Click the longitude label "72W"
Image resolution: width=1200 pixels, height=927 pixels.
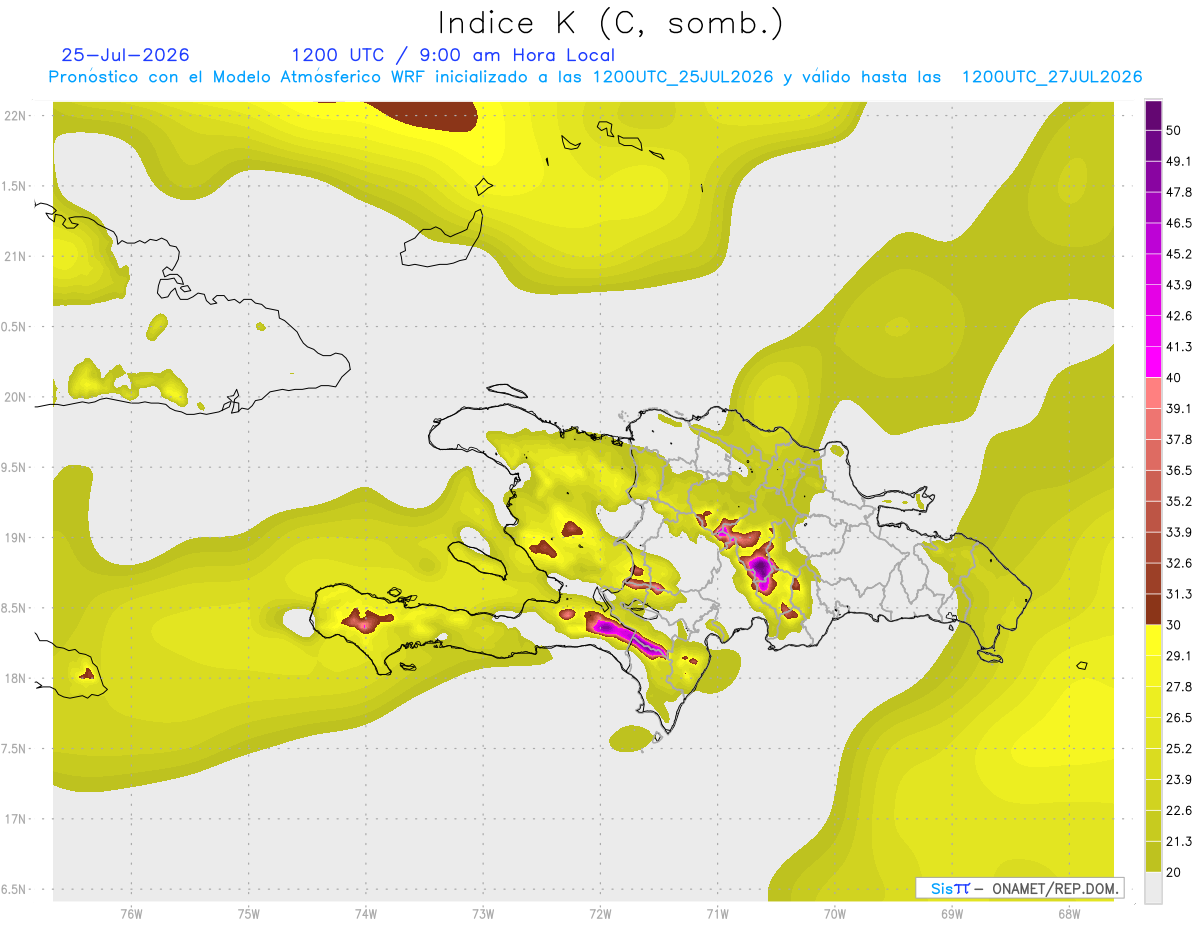point(600,914)
